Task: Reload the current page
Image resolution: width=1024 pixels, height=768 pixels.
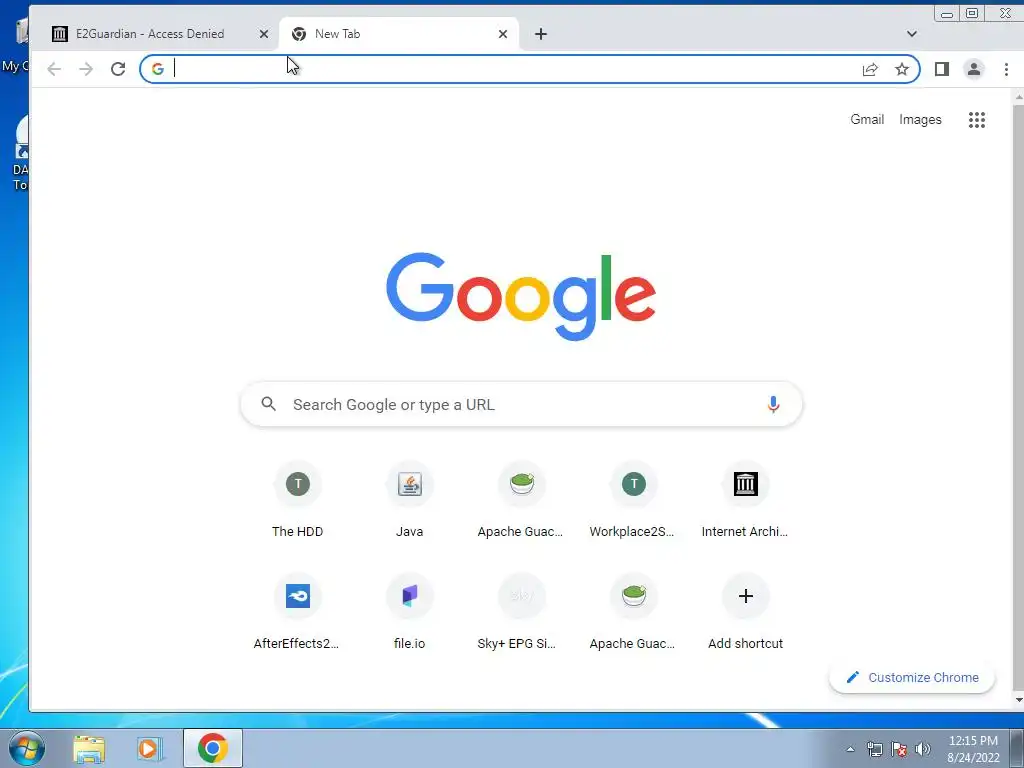Action: pos(118,69)
